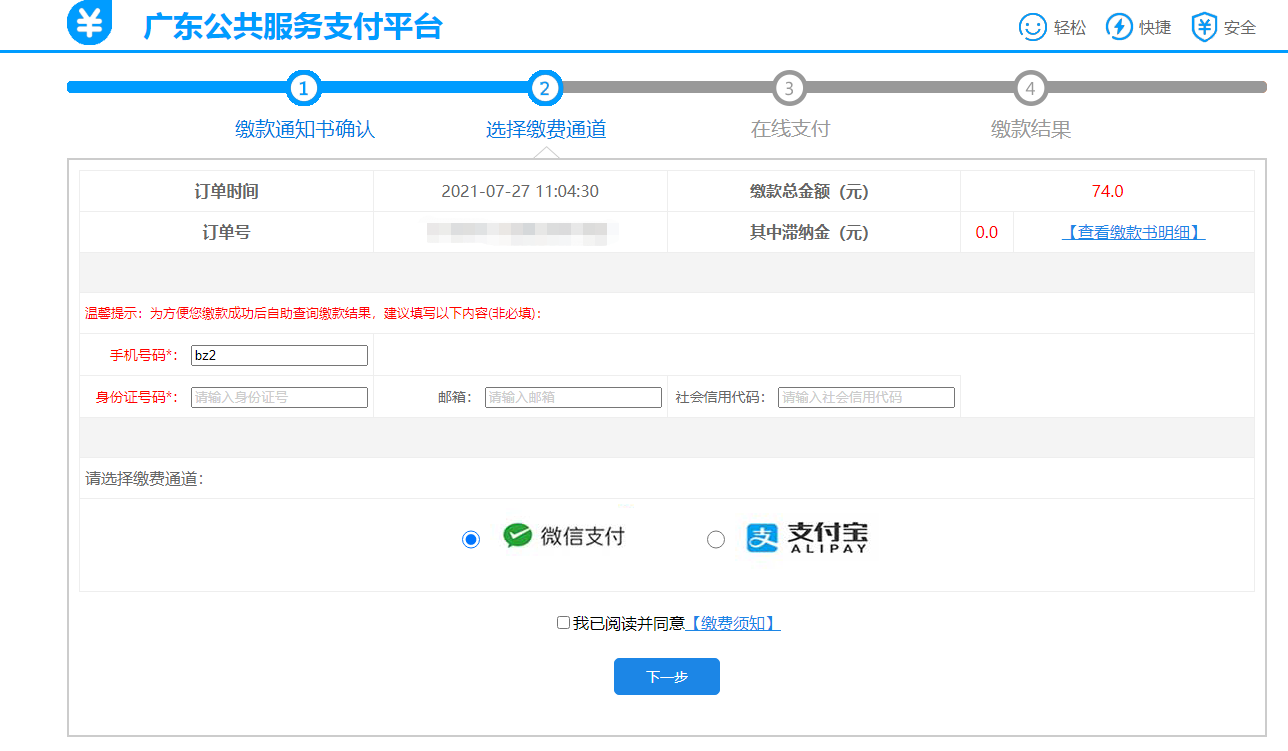Click the smiley face 轻松 icon
The width and height of the screenshot is (1288, 751).
coord(1032,27)
